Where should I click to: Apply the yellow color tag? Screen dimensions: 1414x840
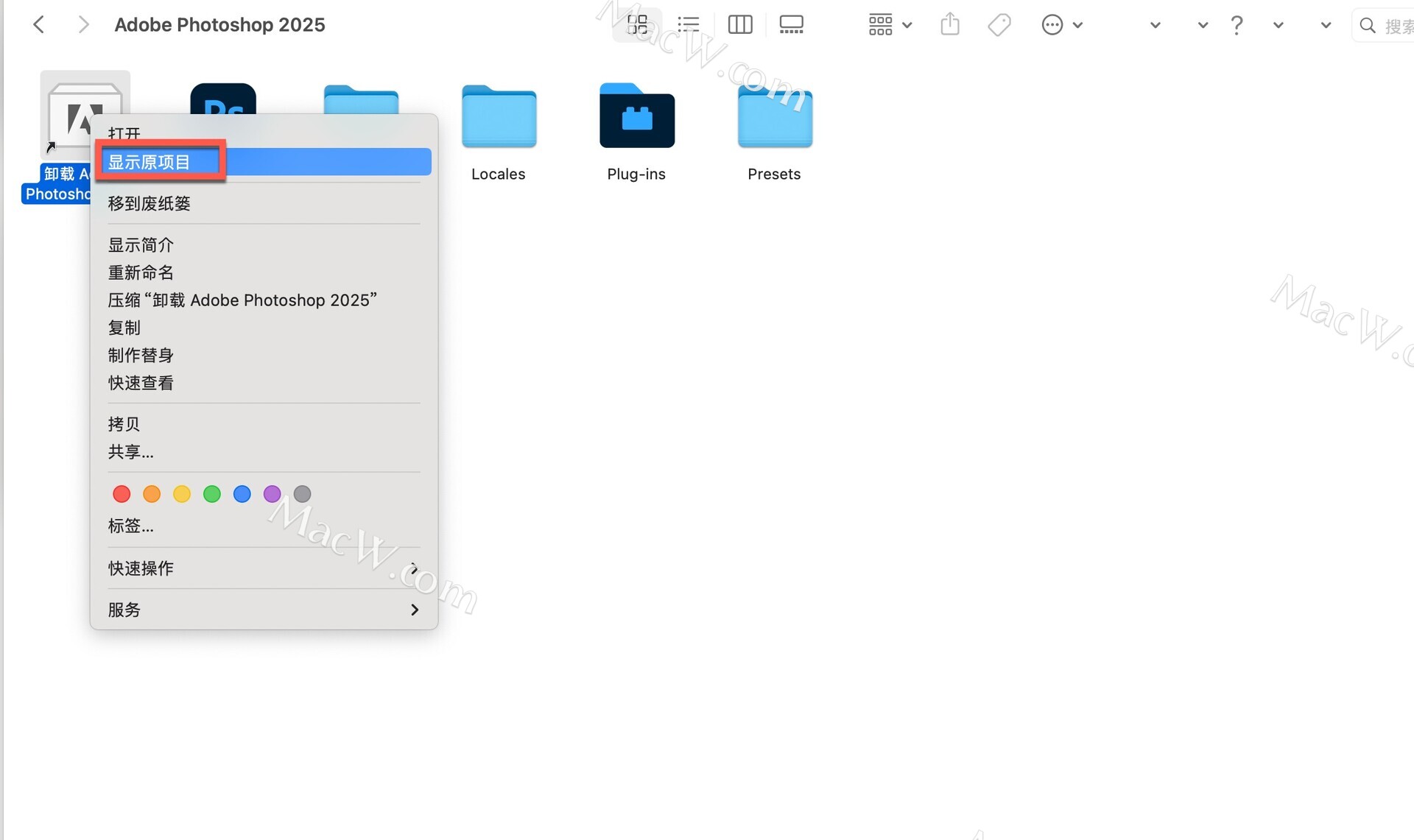click(x=182, y=494)
